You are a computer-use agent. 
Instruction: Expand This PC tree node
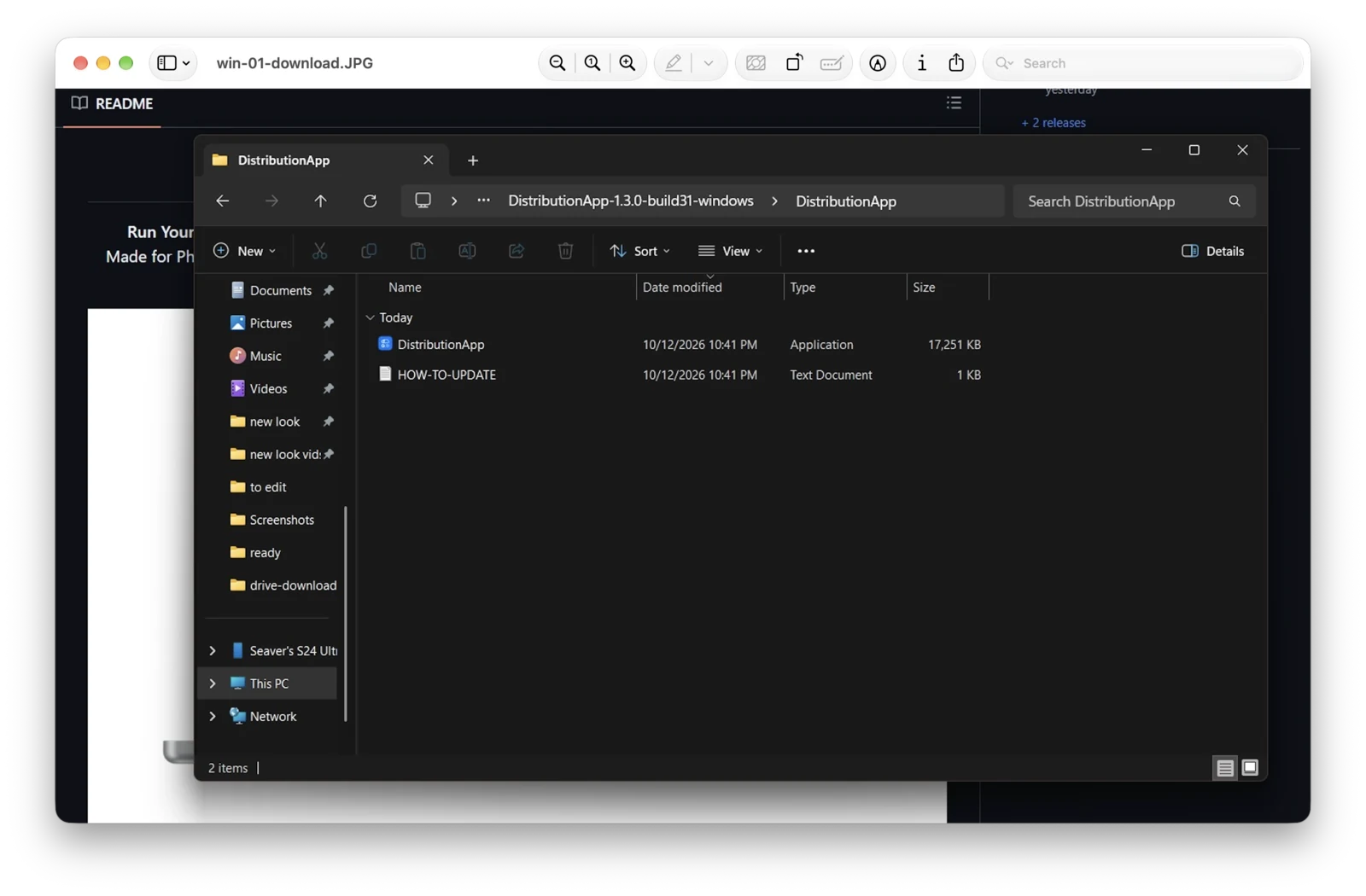tap(213, 684)
